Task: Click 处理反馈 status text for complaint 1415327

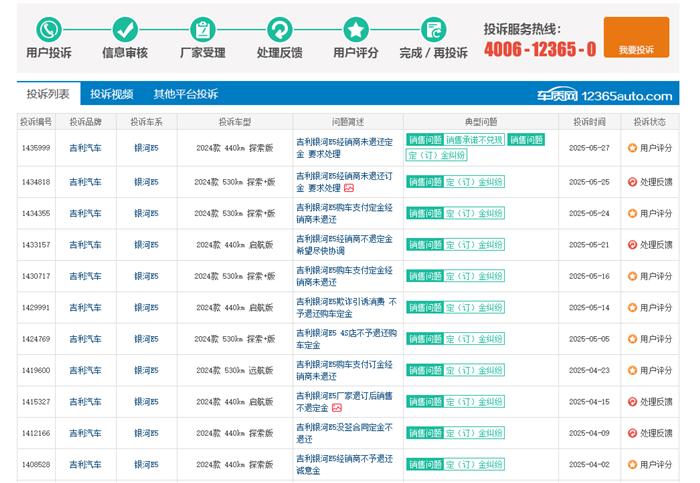Action: [x=656, y=402]
